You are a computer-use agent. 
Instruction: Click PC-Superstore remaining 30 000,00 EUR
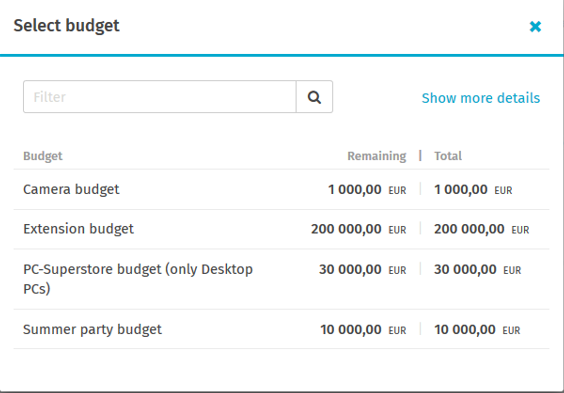click(x=363, y=269)
